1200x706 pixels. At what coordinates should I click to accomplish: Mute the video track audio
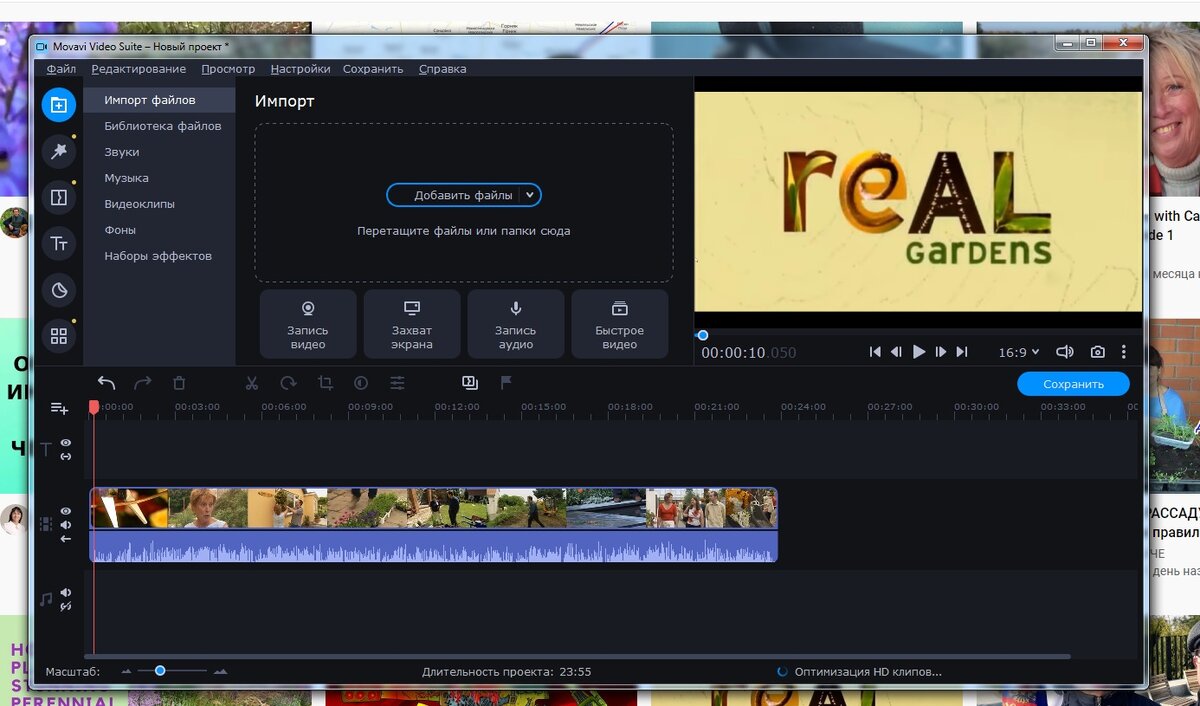tap(66, 525)
